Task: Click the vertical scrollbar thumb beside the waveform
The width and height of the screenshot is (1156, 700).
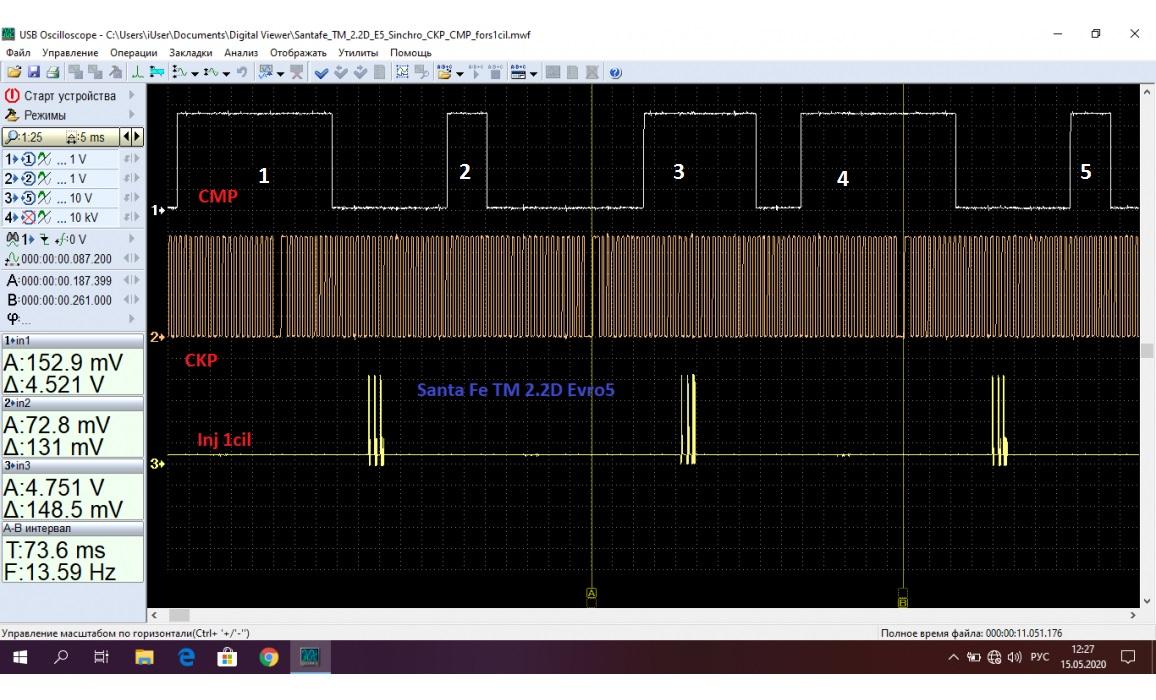Action: 1146,350
